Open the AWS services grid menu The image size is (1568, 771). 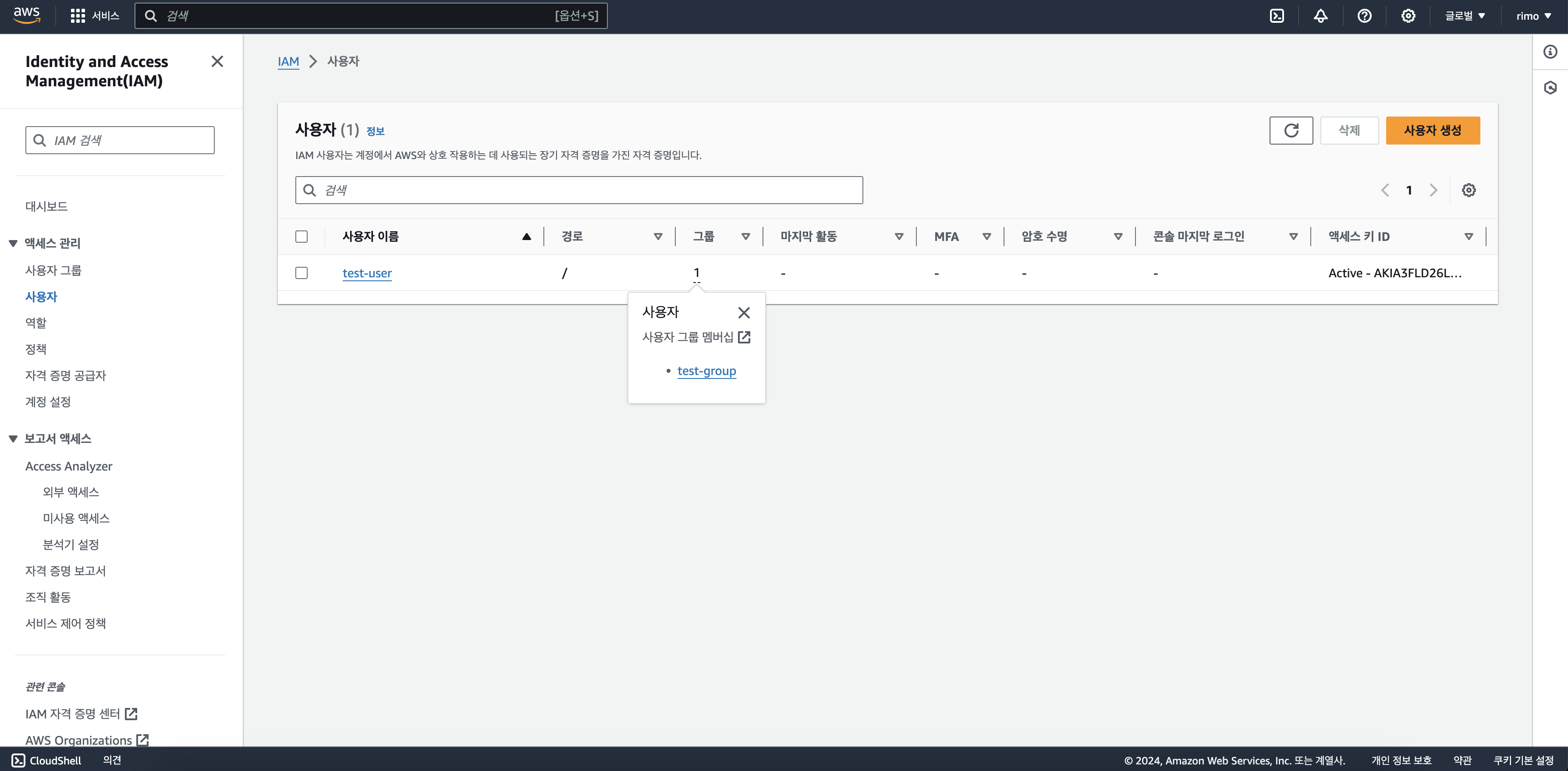(77, 16)
